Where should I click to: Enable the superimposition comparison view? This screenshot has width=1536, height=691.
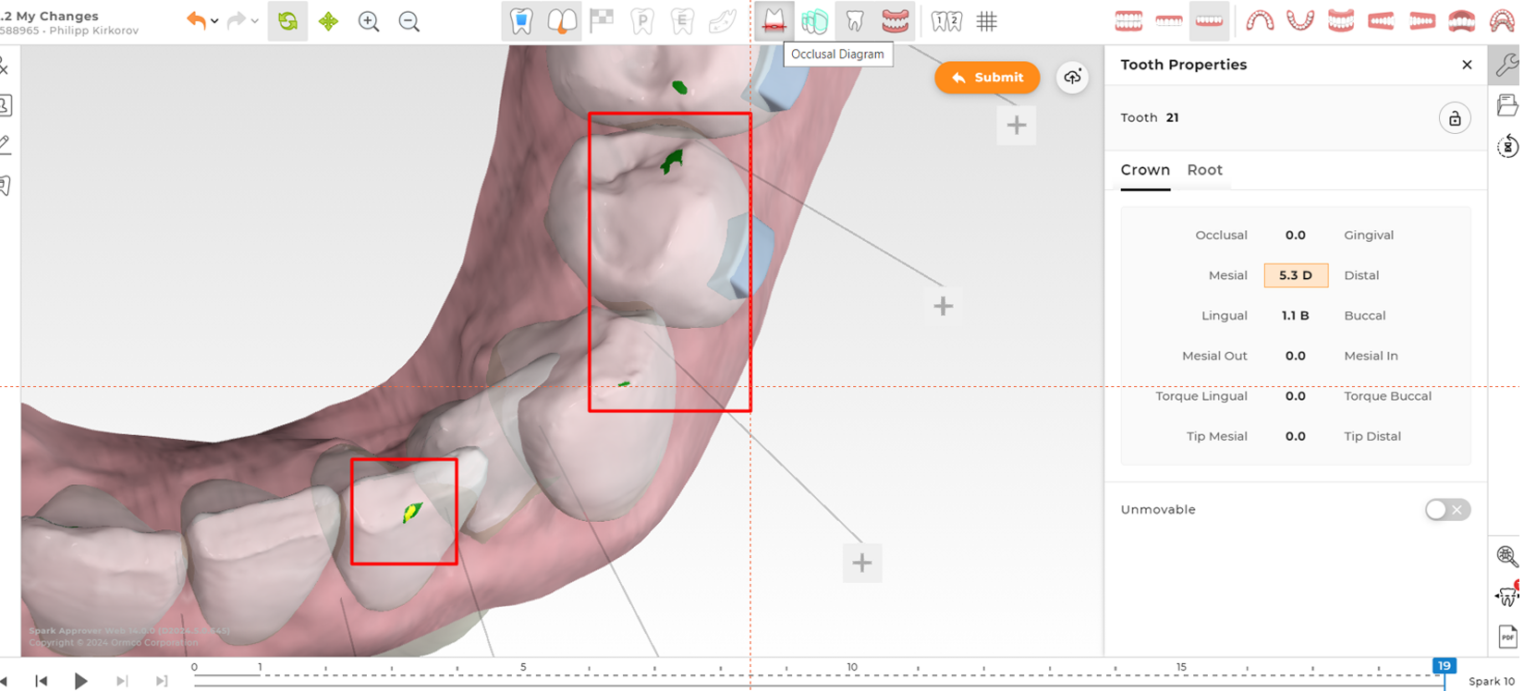point(815,20)
